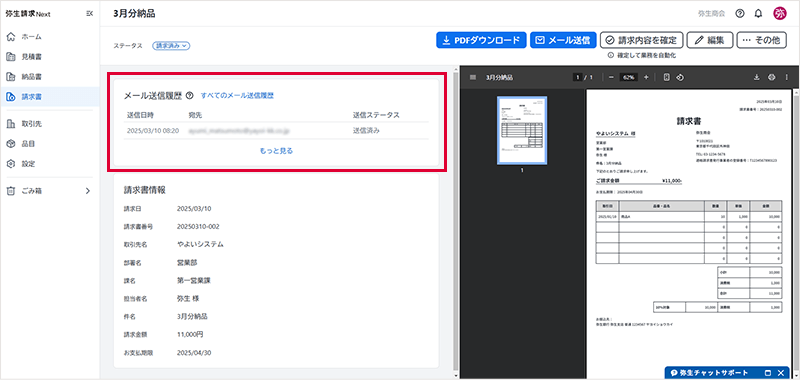Click the PDF page number field

pos(578,78)
